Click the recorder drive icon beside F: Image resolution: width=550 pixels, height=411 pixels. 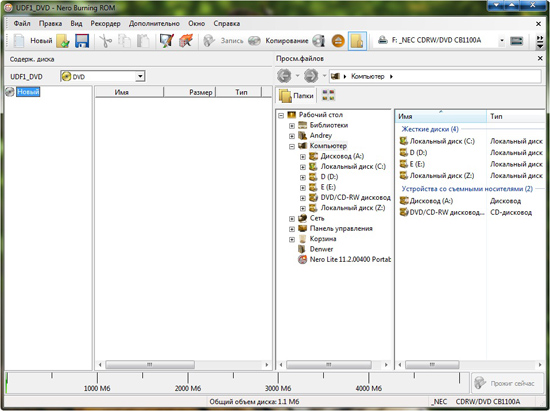[382, 40]
